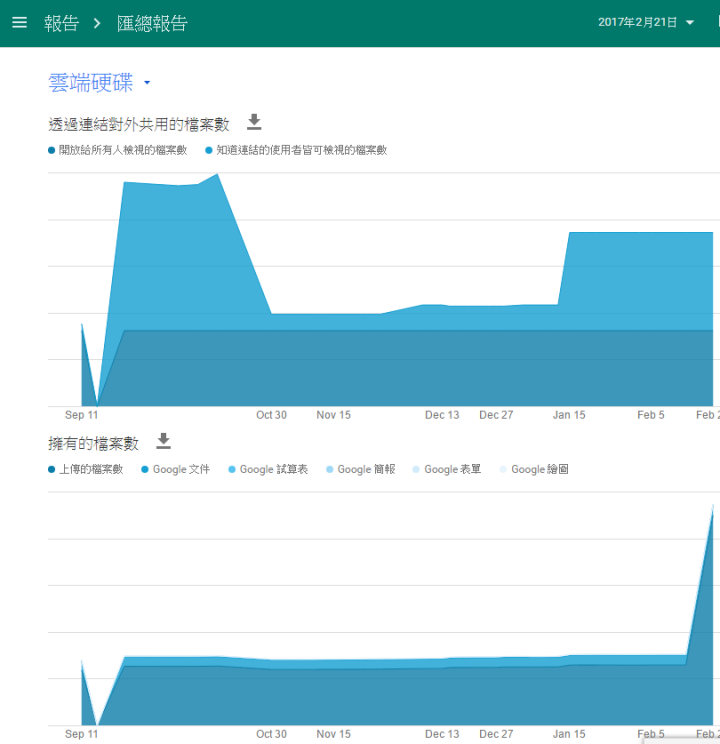The image size is (720, 744).
Task: Download 透過連結對外共用的檔案數 chart data
Action: 254,122
